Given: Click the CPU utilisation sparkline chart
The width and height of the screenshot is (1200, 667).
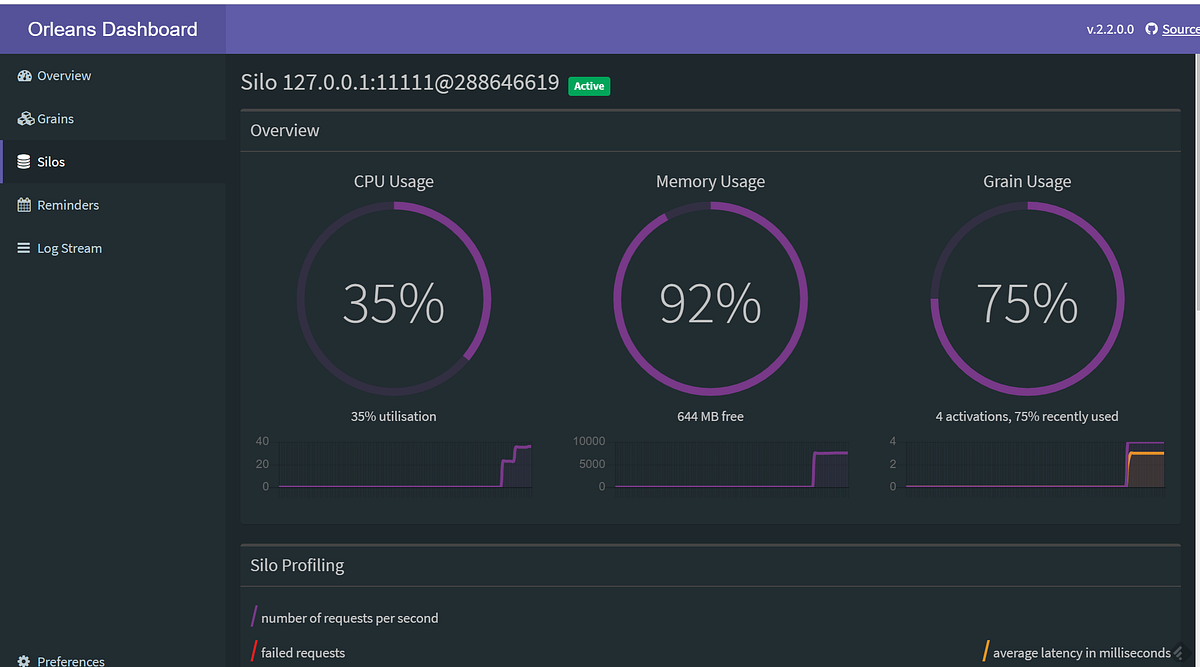Looking at the screenshot, I should (x=405, y=463).
